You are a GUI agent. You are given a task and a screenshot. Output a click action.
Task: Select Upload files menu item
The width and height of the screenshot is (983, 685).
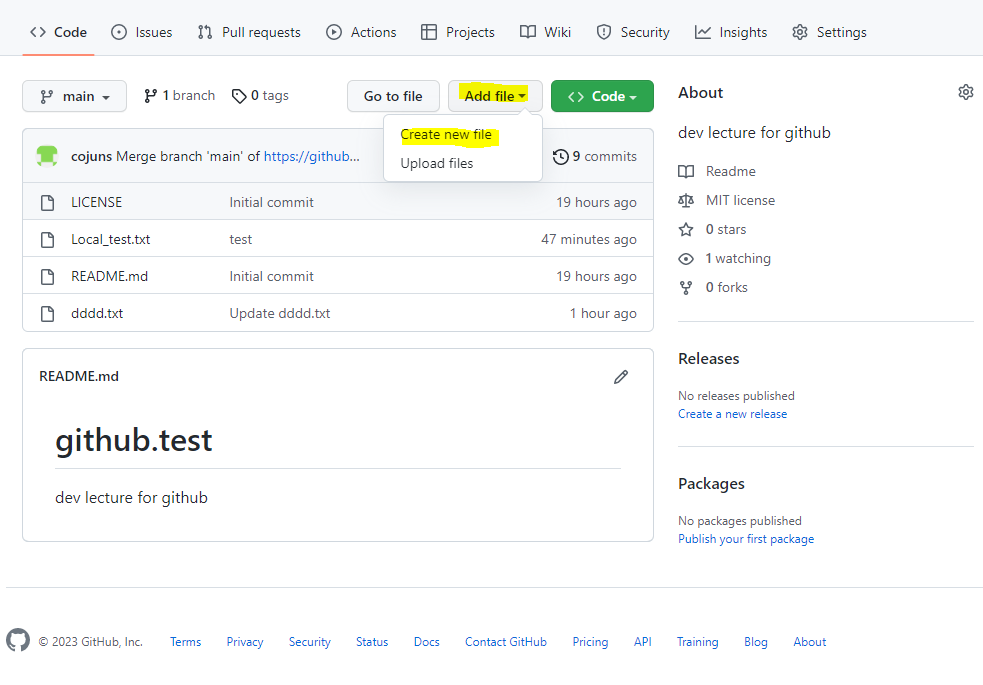[437, 163]
